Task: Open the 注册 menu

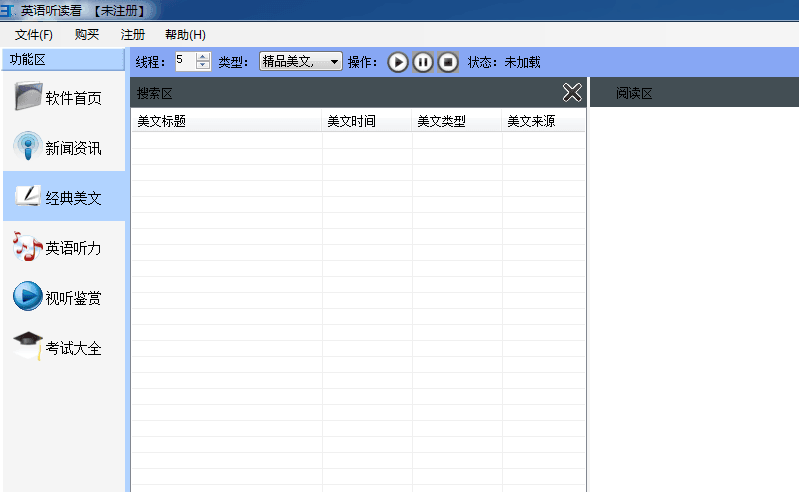Action: pyautogui.click(x=133, y=35)
